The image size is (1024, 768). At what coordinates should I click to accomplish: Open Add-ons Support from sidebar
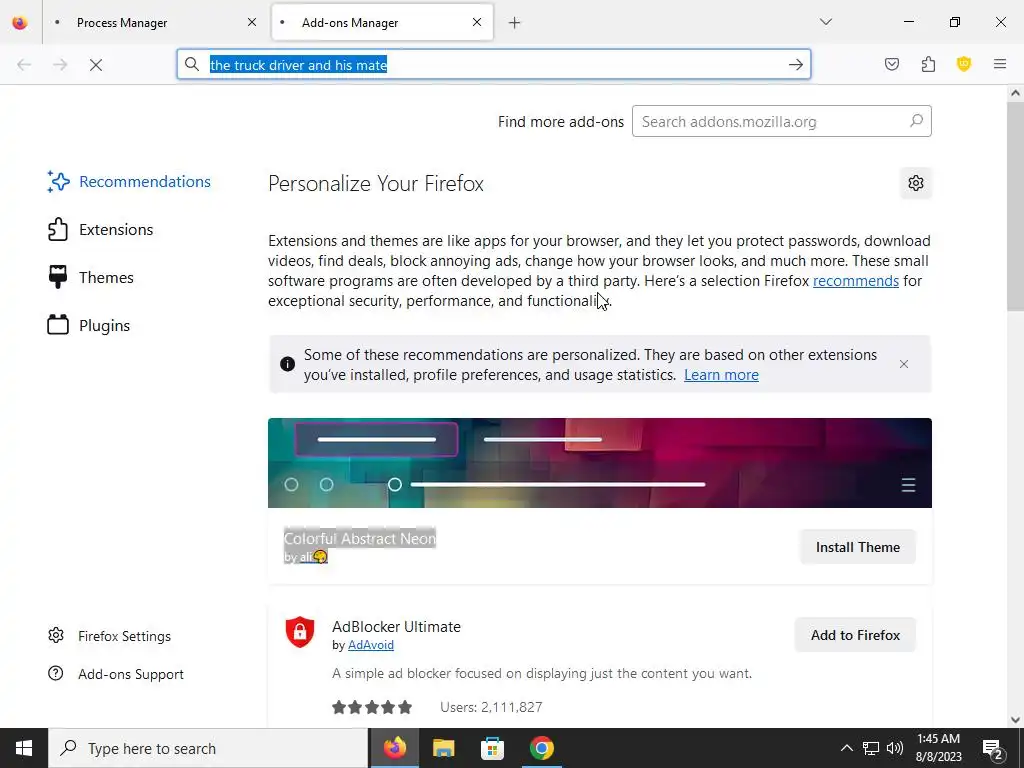coord(116,674)
